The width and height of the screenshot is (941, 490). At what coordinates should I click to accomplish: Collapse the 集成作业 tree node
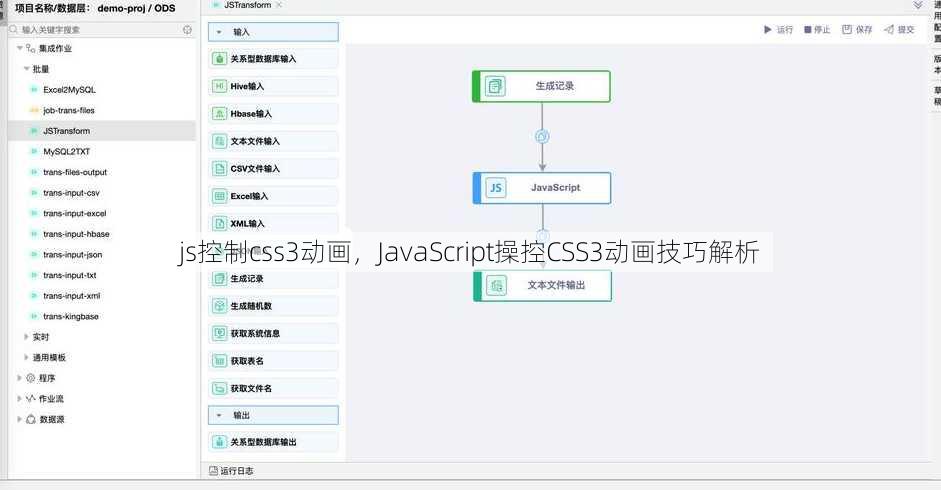pos(20,48)
